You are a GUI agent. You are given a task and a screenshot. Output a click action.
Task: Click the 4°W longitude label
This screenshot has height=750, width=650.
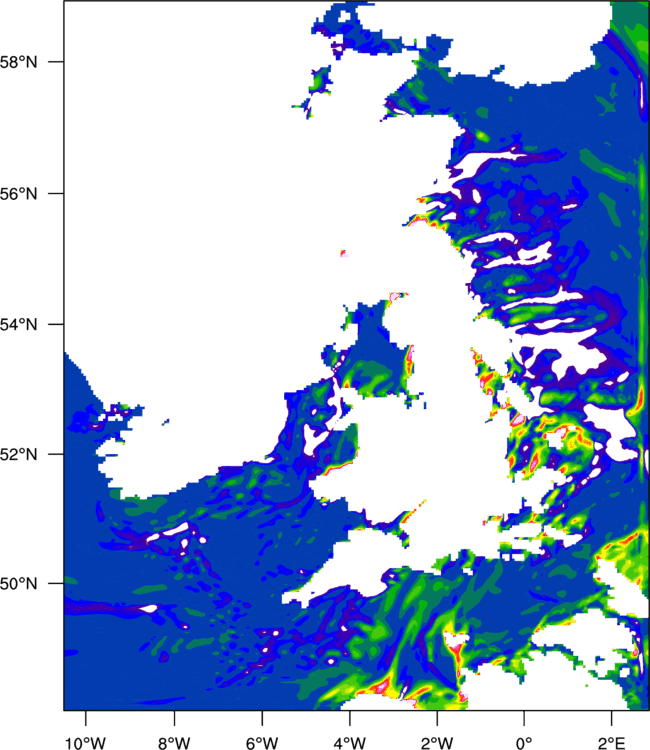pos(350,743)
